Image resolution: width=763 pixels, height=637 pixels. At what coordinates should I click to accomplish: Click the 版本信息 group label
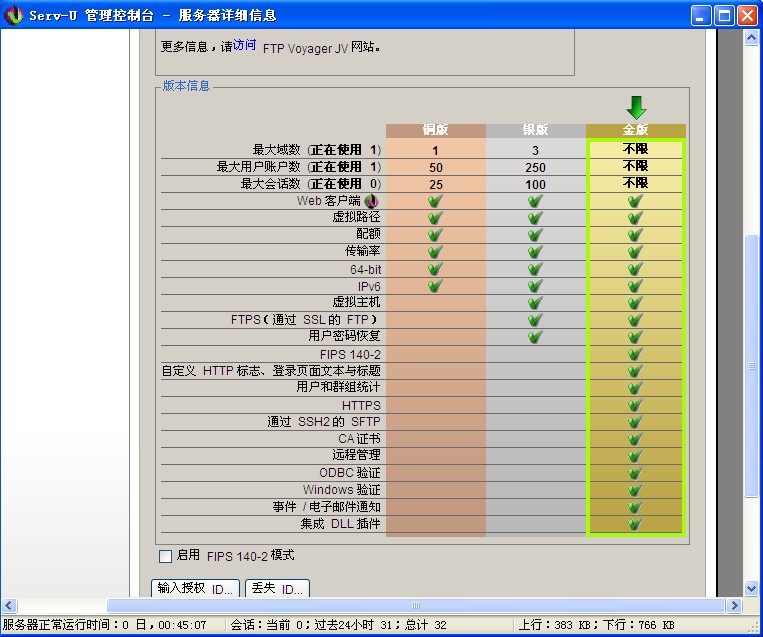(186, 86)
